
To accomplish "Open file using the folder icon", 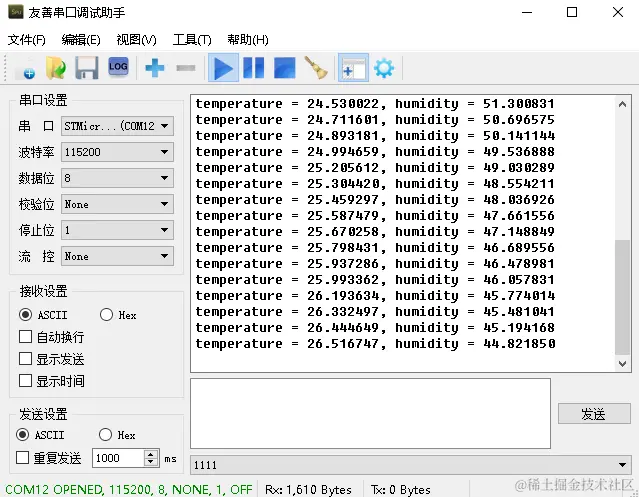I will point(56,68).
